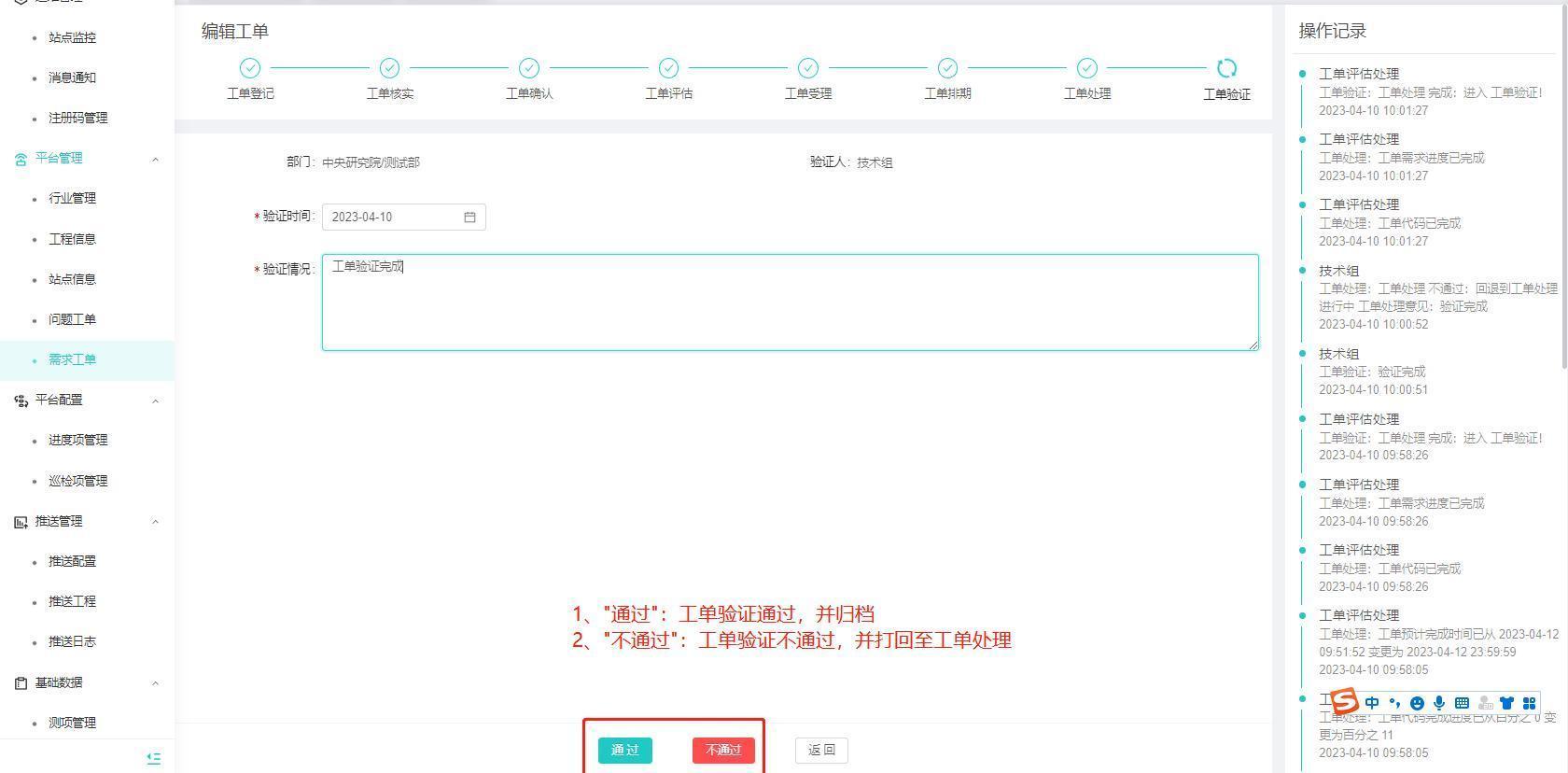
Task: Toggle Chinese/English mode via 中 icon
Action: pos(1372,703)
